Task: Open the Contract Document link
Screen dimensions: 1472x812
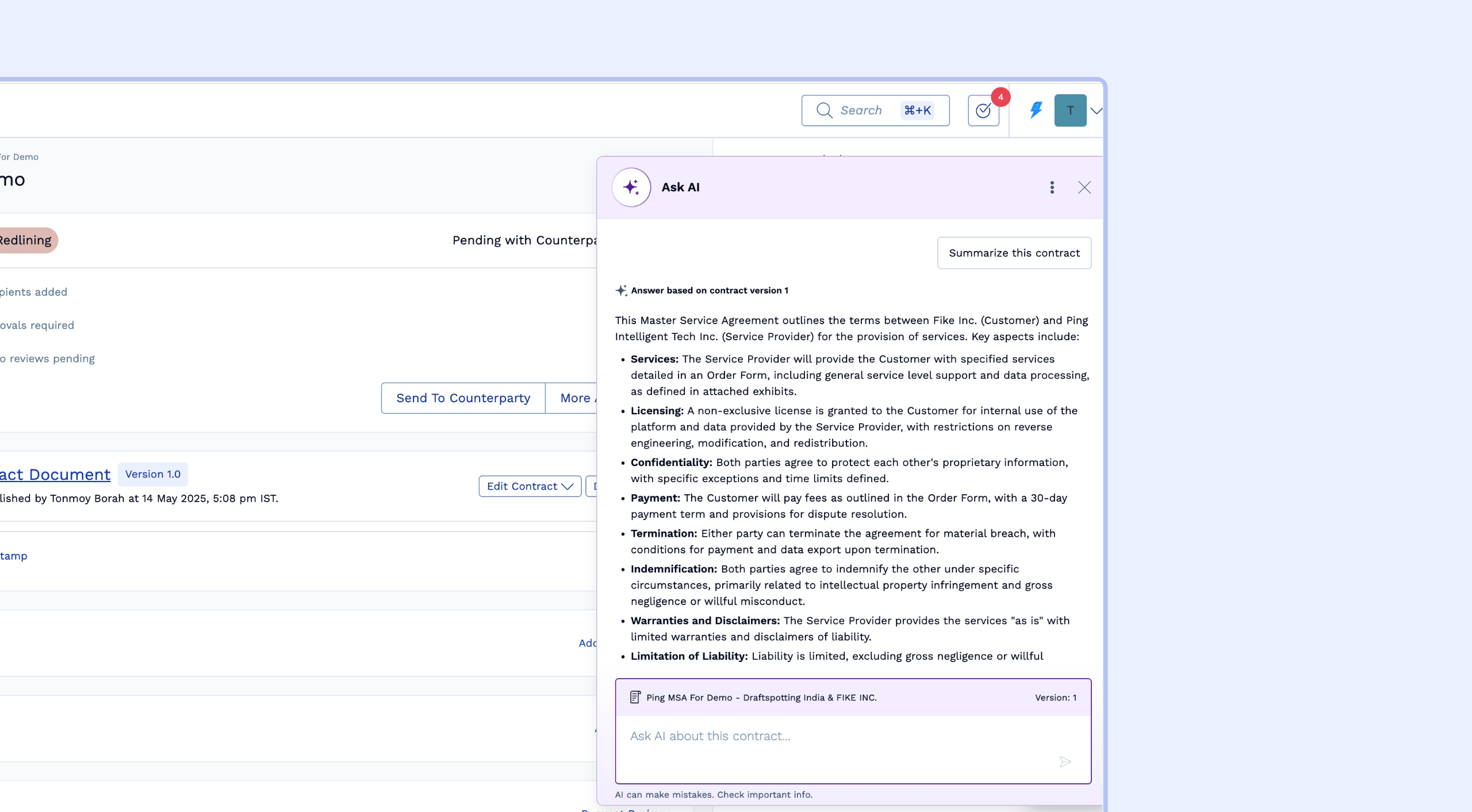Action: (55, 475)
